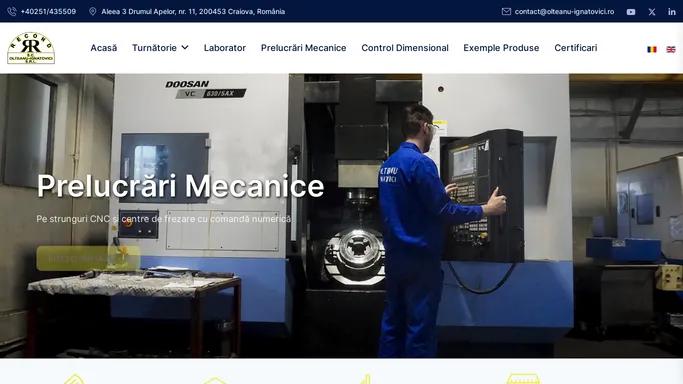
Task: Open the Control Dimensional page
Action: tap(405, 48)
